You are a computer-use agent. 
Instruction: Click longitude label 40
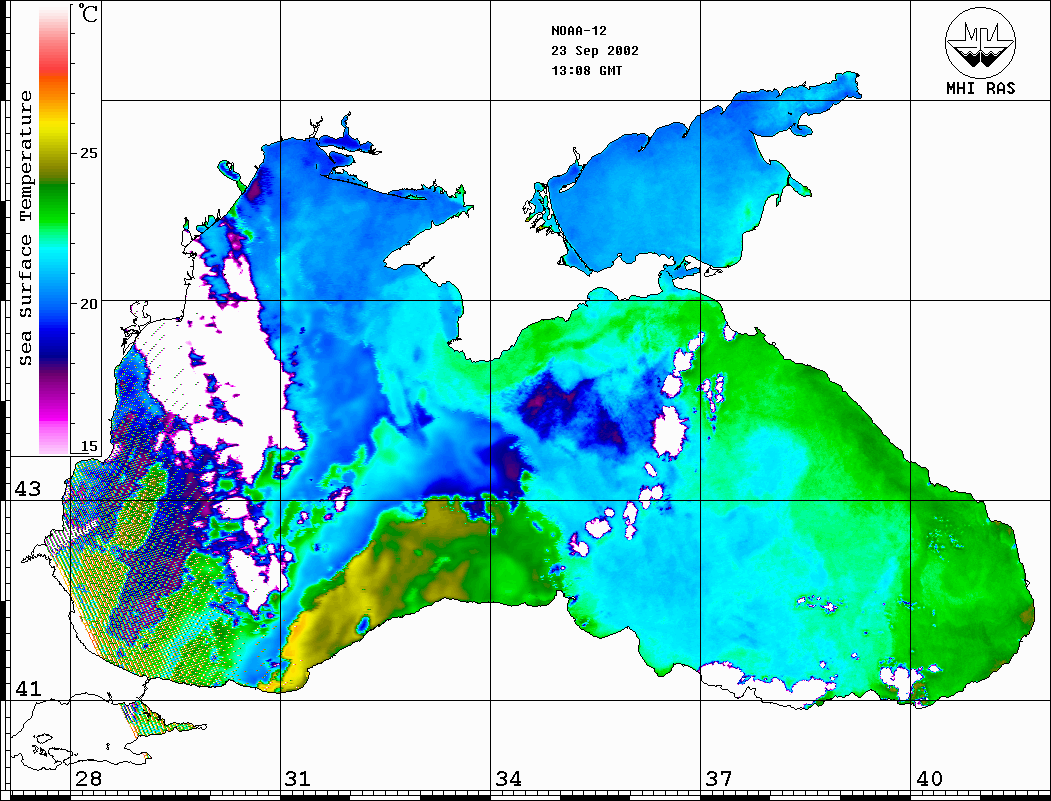[929, 778]
